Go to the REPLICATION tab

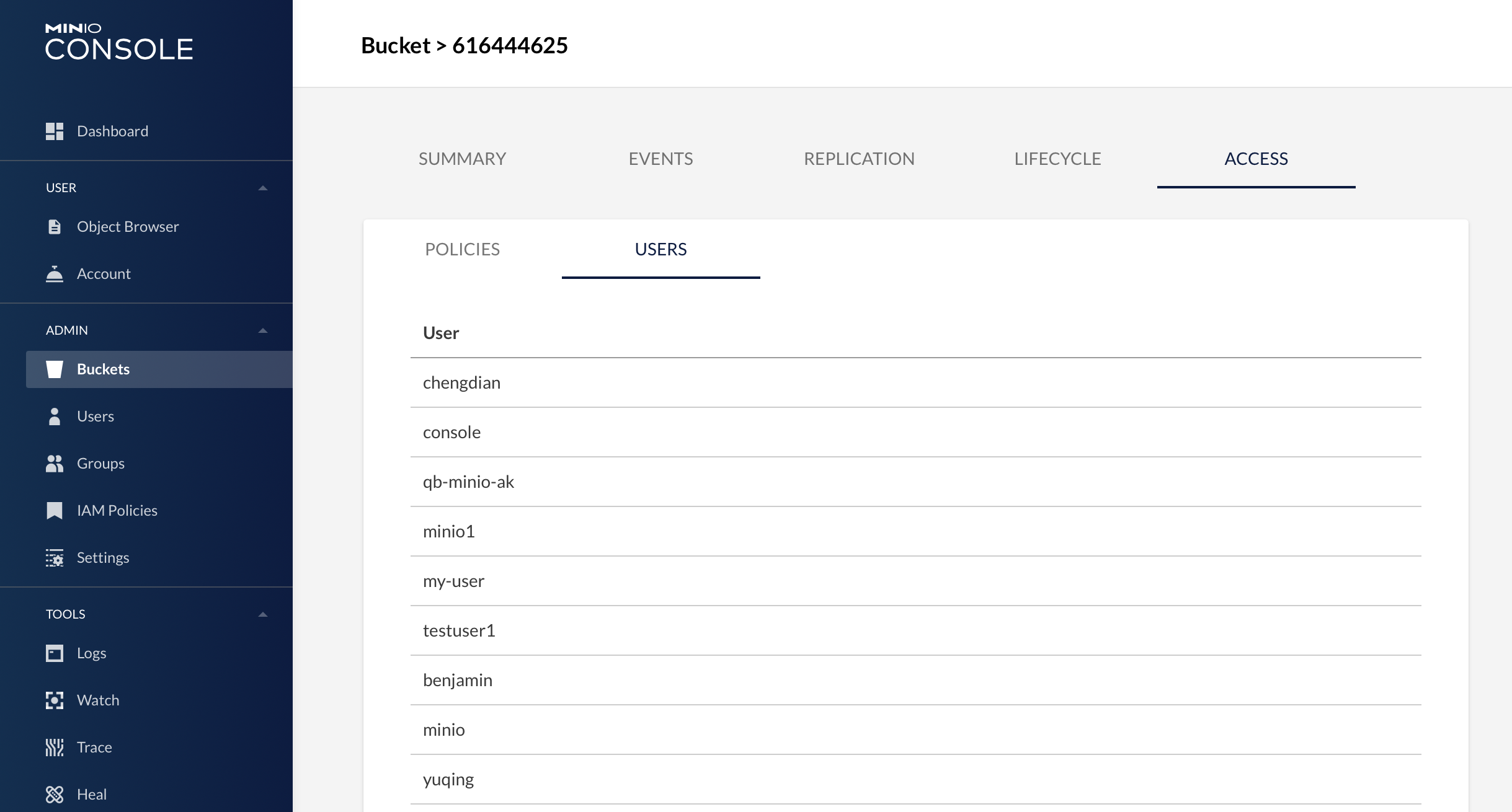860,159
